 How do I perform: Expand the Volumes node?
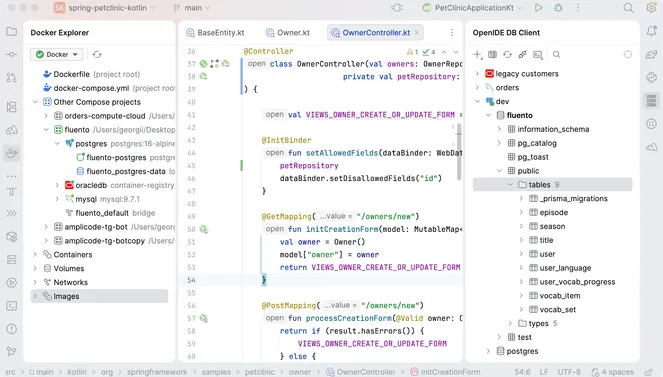(36, 268)
